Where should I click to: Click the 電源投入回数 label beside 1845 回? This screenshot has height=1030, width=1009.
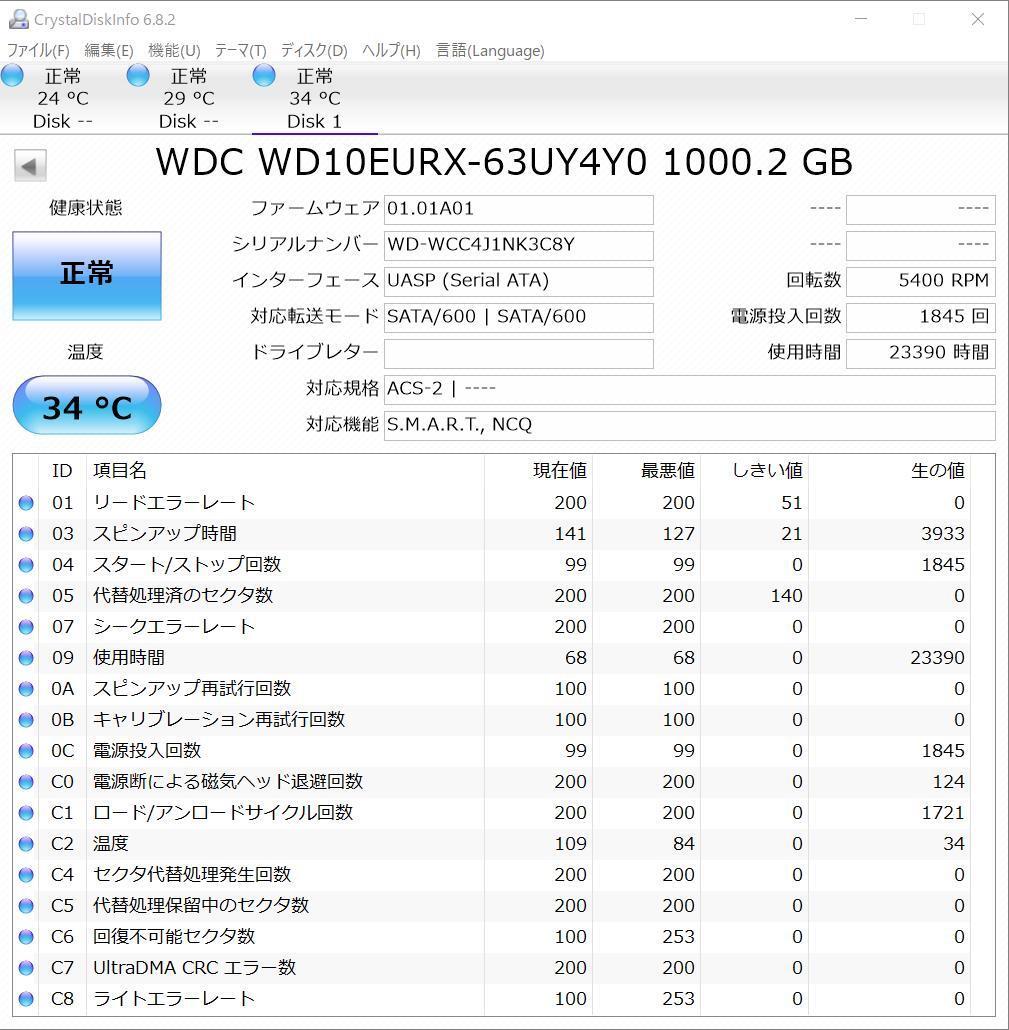(x=786, y=317)
